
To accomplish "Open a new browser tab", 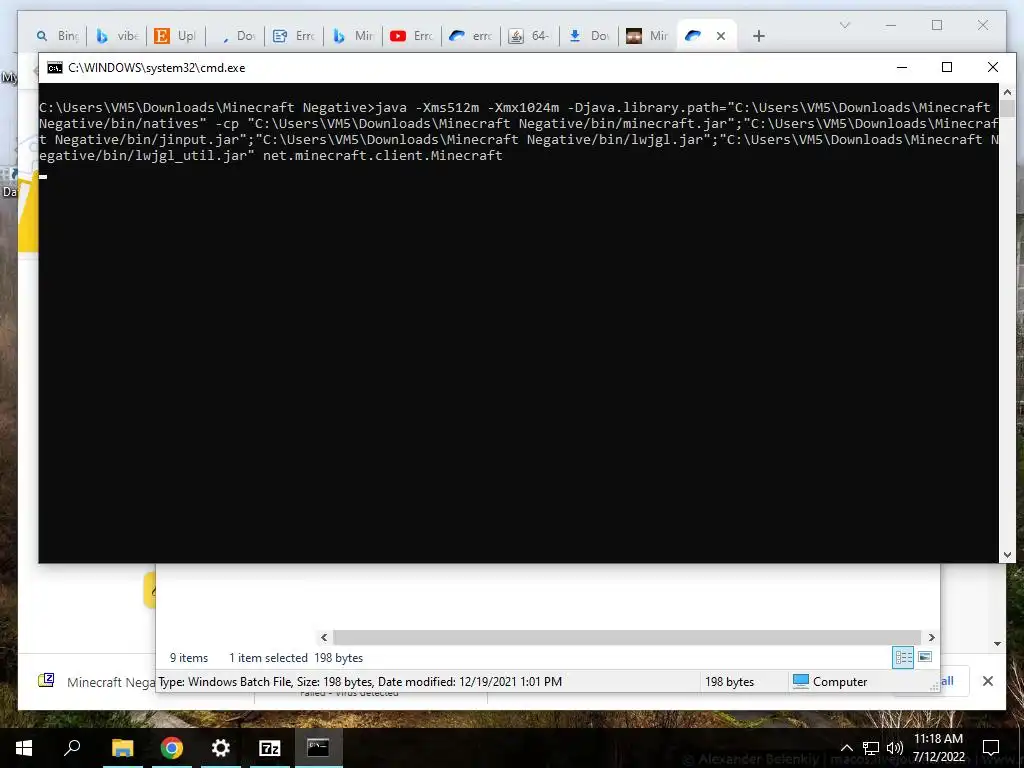I will pyautogui.click(x=758, y=36).
